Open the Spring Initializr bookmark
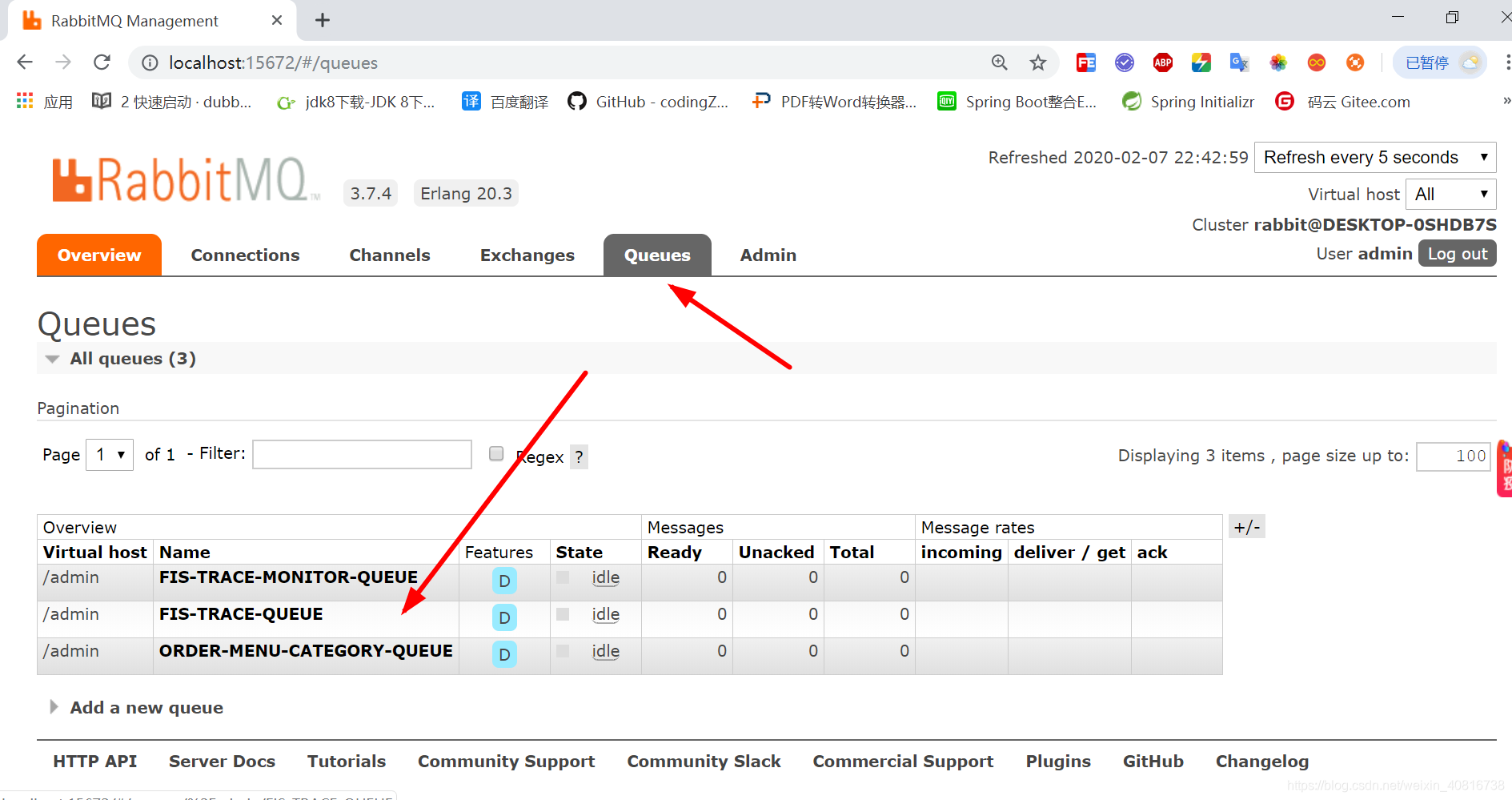 click(1188, 102)
